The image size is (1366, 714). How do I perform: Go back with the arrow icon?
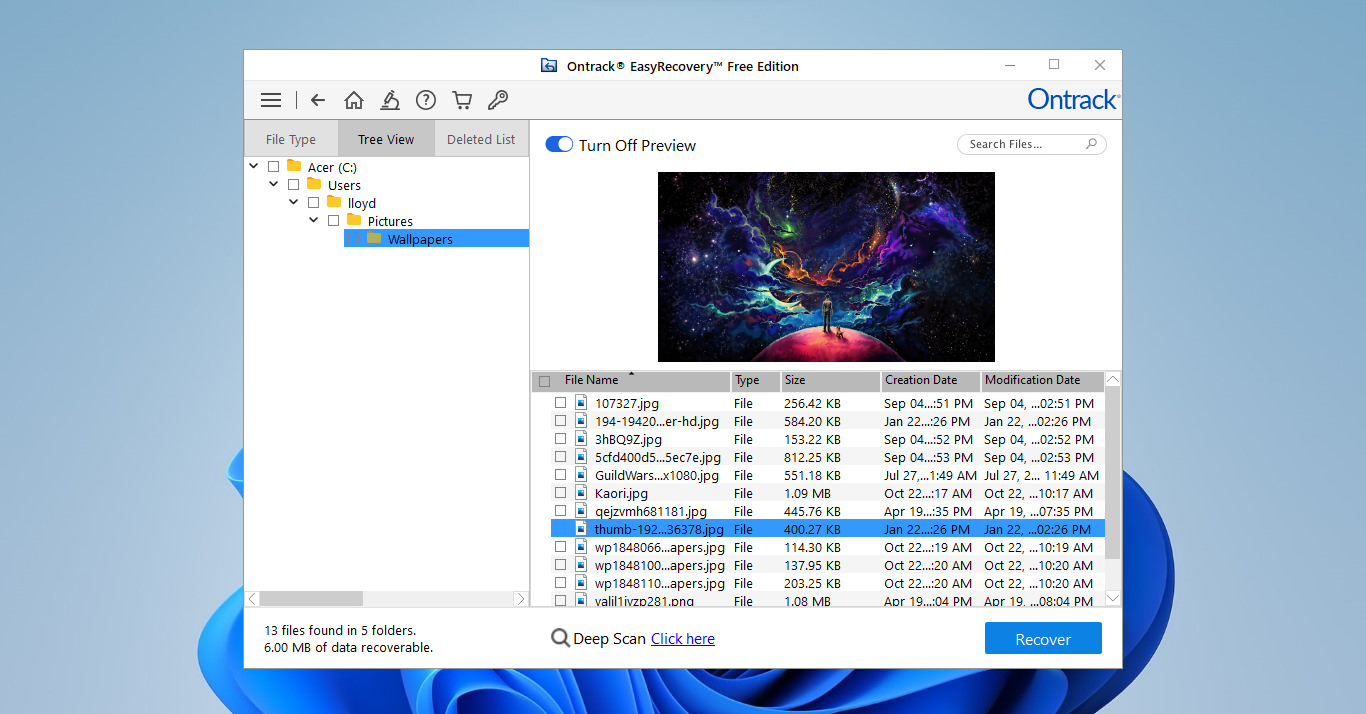click(x=318, y=100)
